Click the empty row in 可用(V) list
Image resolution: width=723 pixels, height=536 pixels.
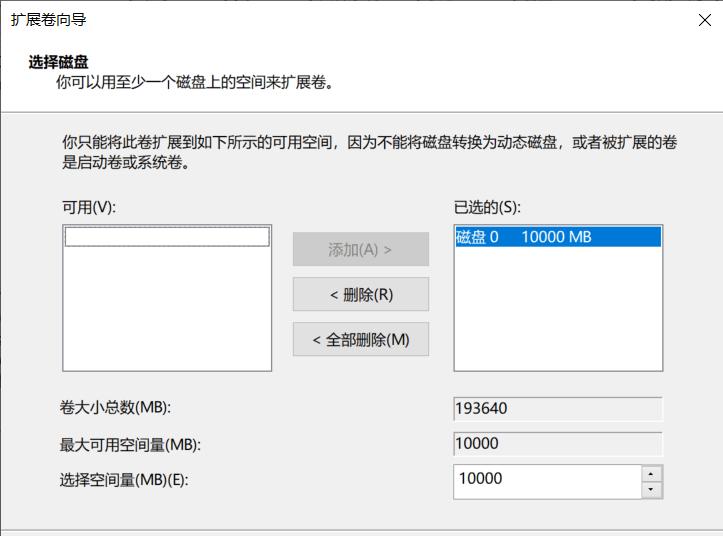coord(167,237)
